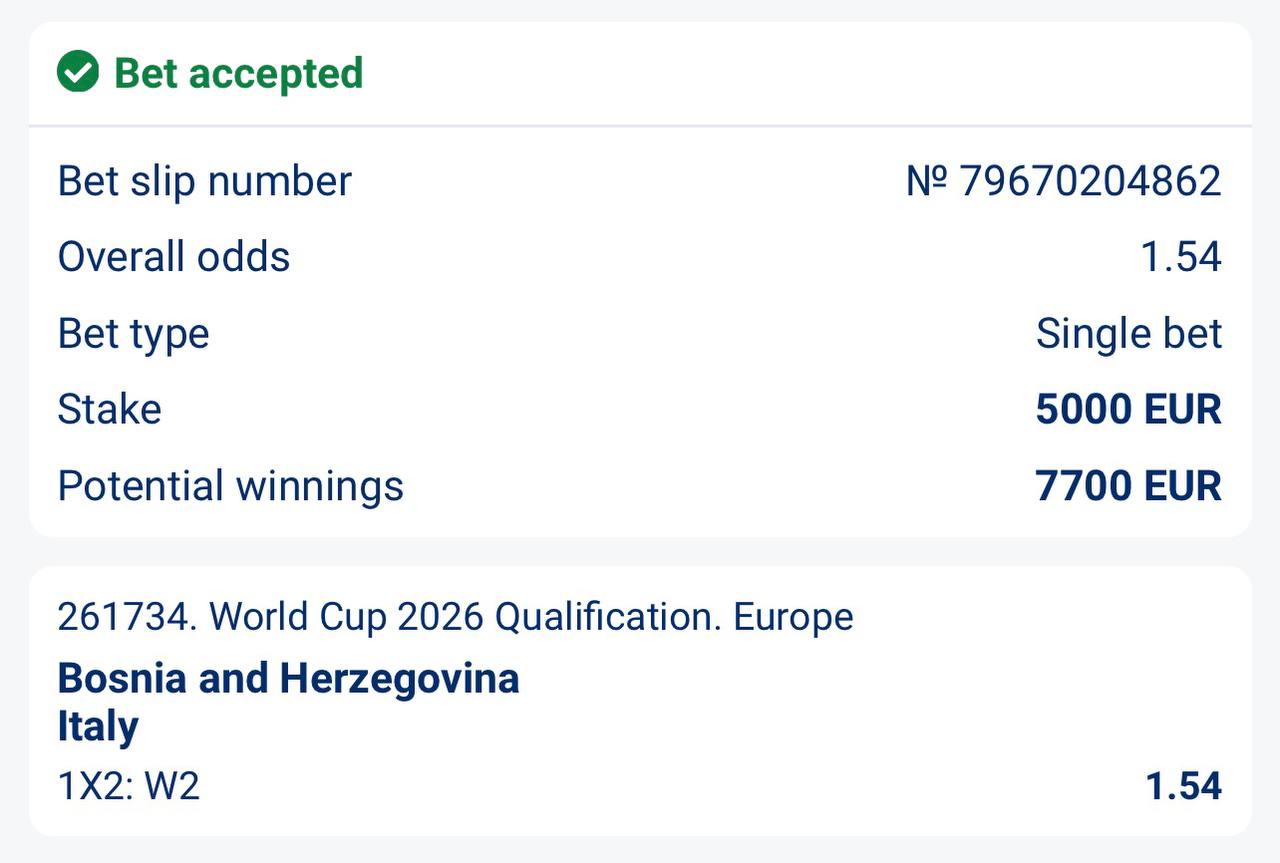Click the "Single bet" value

click(x=1128, y=333)
